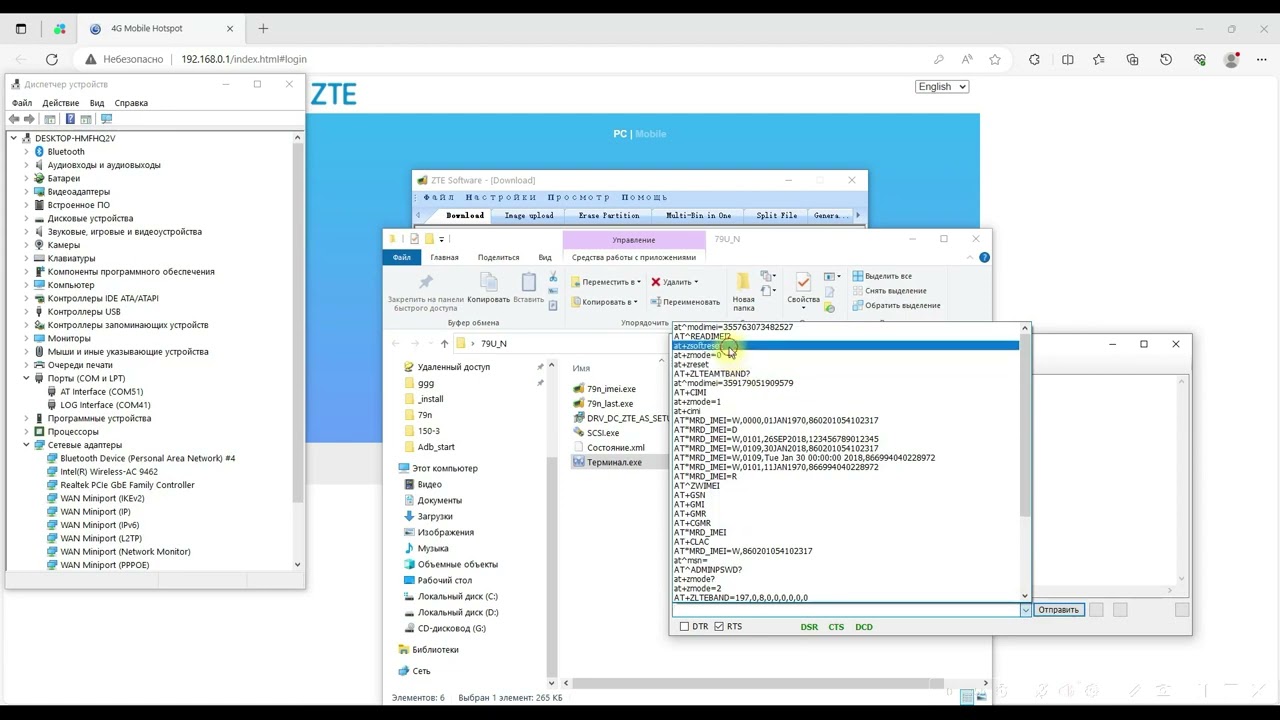Image resolution: width=1280 pixels, height=720 pixels.
Task: Expand Контроллеры USB node
Action: [x=27, y=312]
